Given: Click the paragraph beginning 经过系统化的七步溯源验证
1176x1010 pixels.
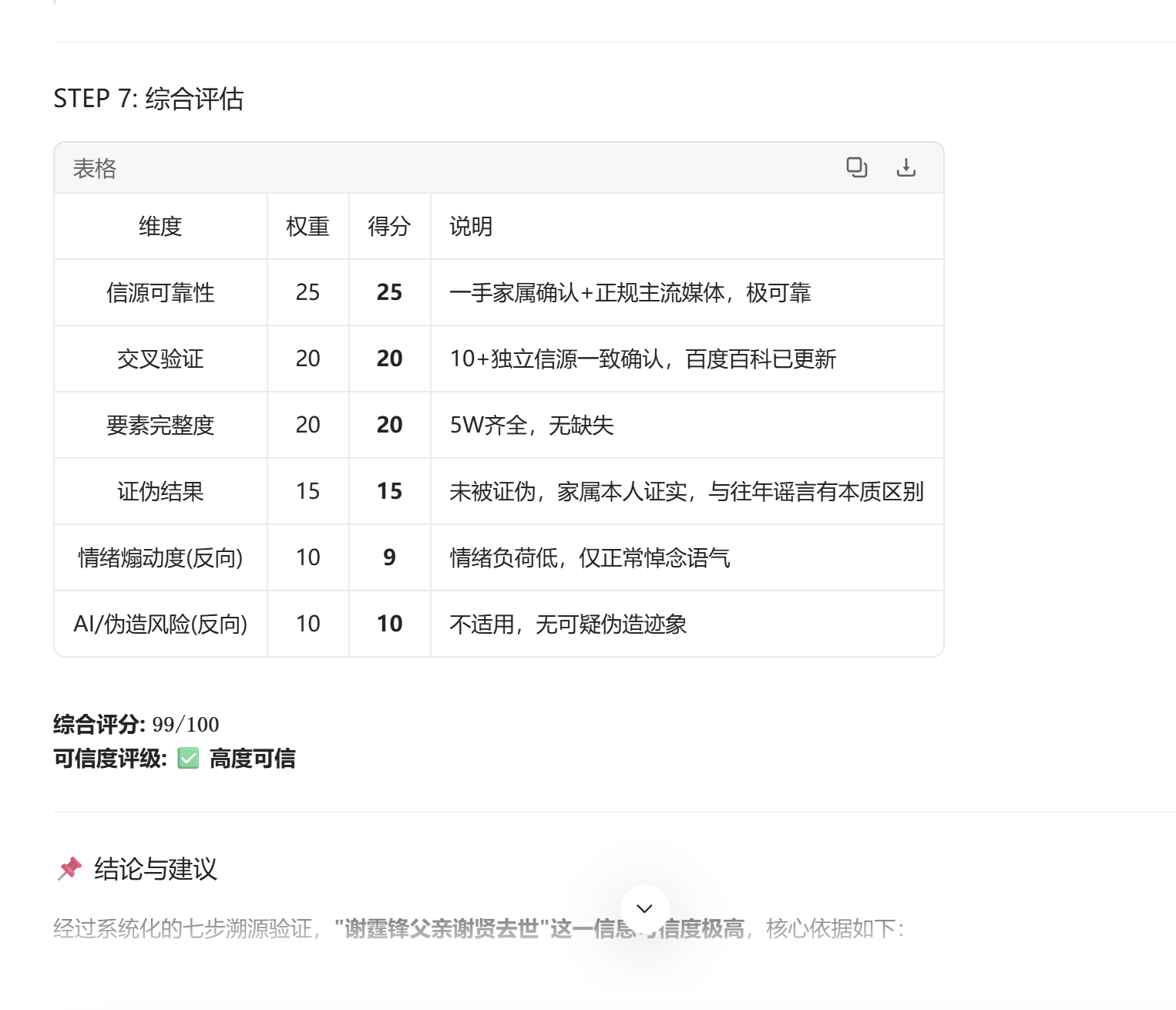Looking at the screenshot, I should coord(479,928).
